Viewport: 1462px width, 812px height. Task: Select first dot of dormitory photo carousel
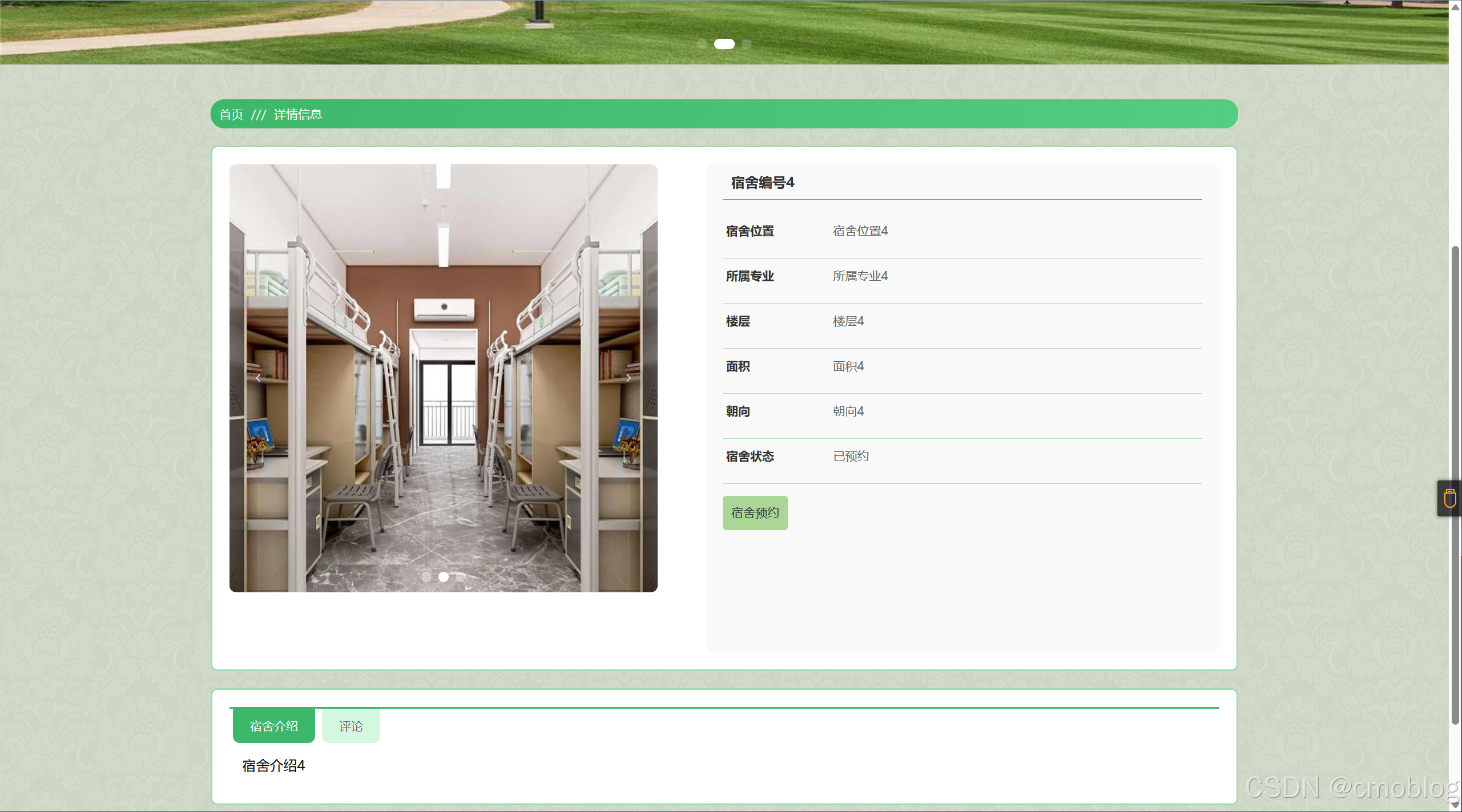[426, 577]
